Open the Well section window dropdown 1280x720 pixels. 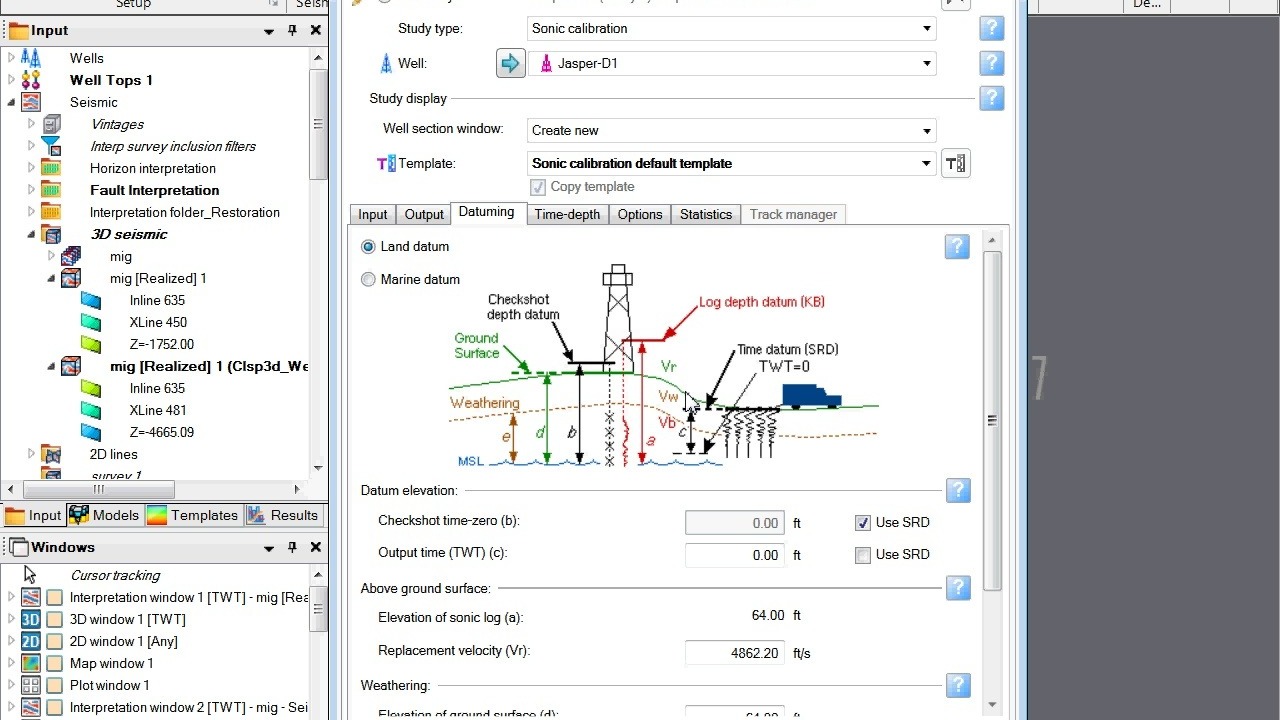coord(927,130)
